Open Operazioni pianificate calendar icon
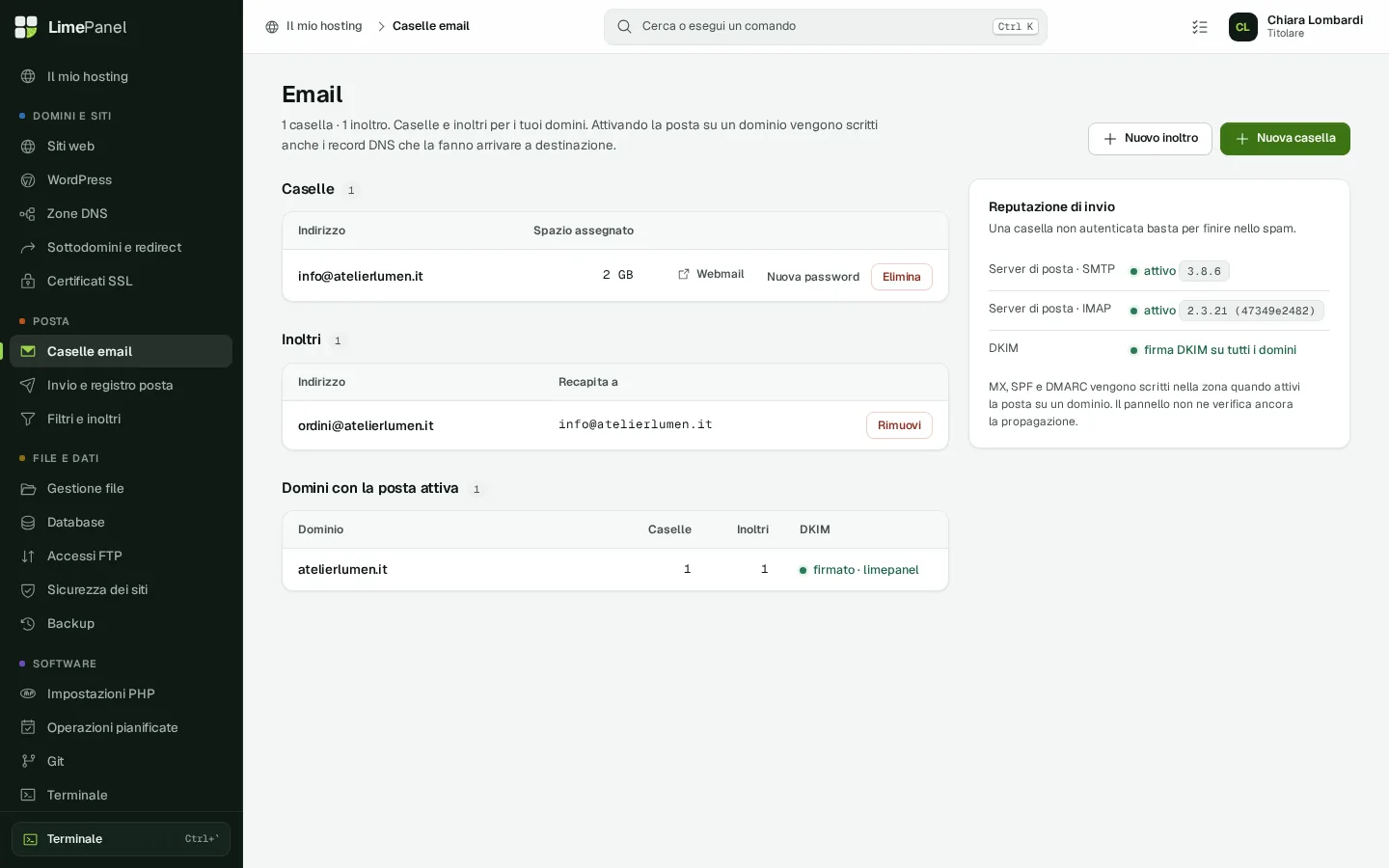The height and width of the screenshot is (868, 1389). click(28, 728)
